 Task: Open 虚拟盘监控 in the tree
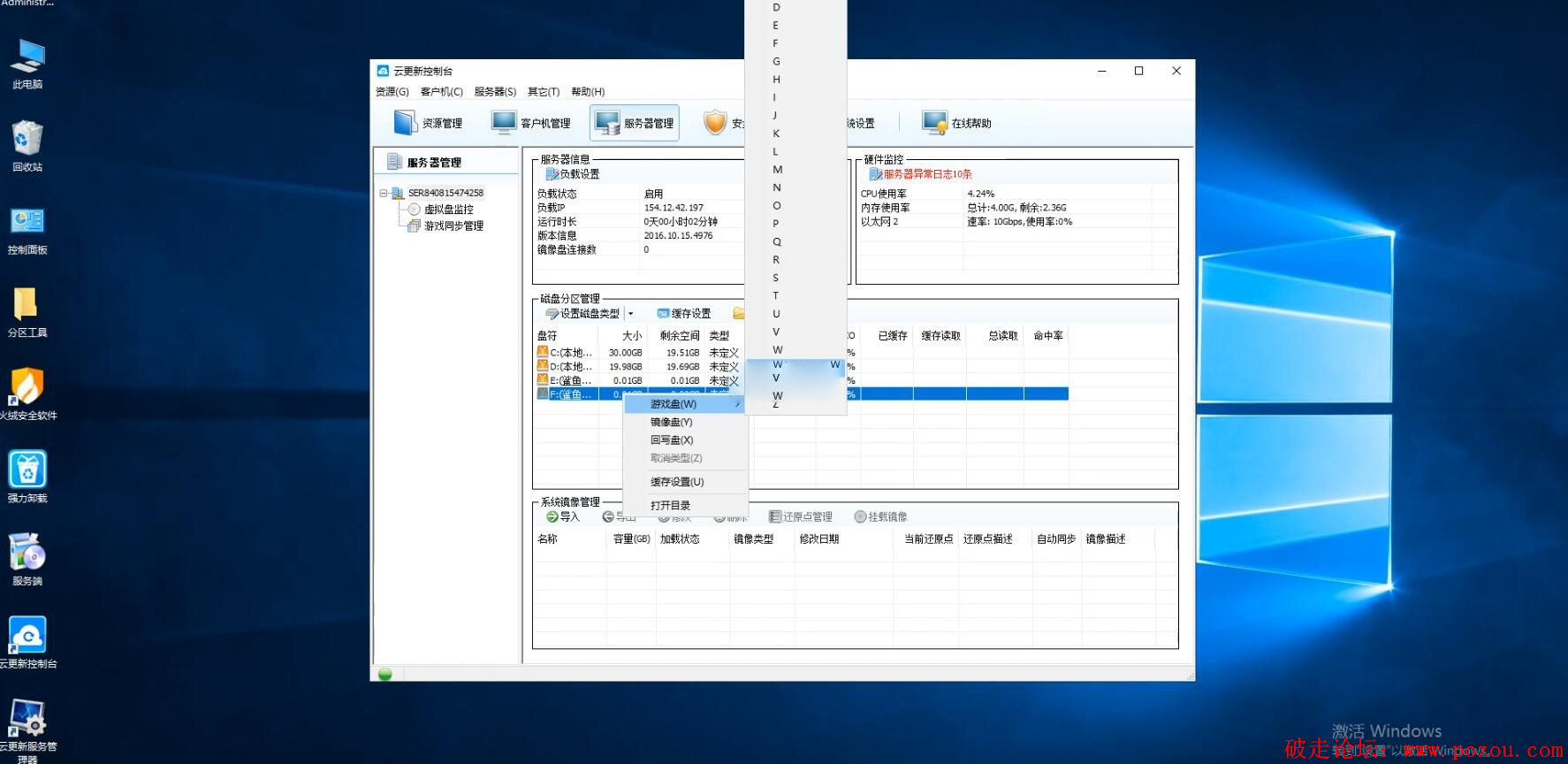click(x=448, y=210)
